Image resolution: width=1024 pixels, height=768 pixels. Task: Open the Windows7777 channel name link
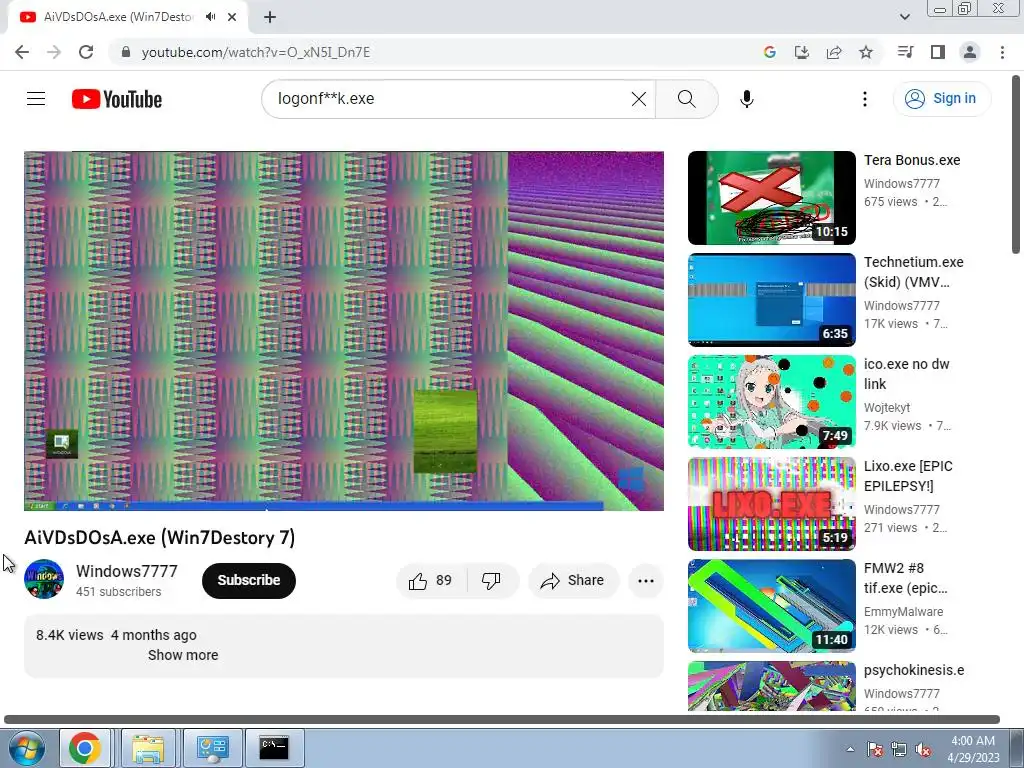[x=127, y=571]
